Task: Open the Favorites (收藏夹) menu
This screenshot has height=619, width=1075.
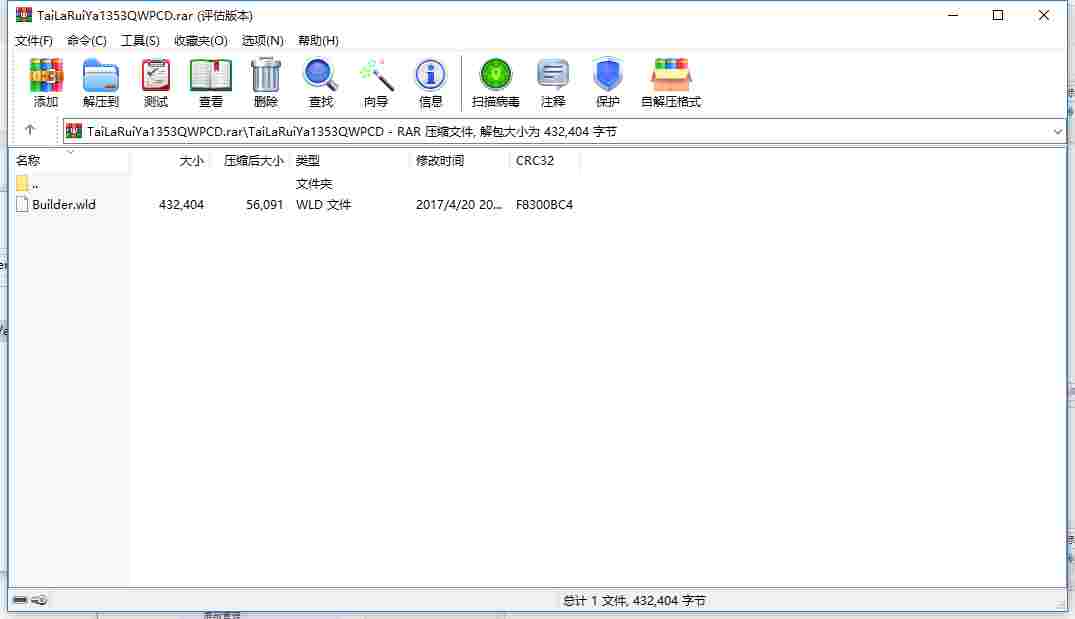Action: tap(201, 40)
